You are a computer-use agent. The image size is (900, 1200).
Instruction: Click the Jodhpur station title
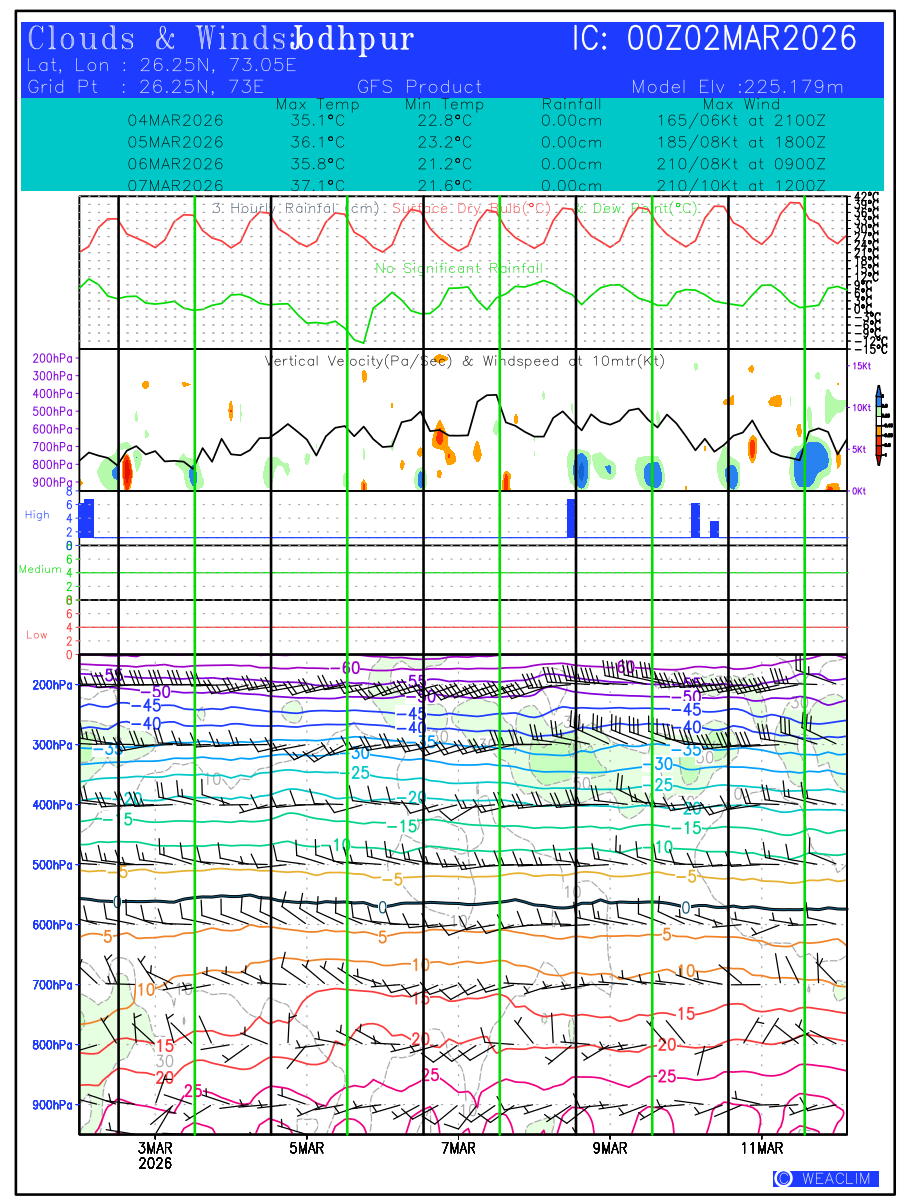point(352,40)
